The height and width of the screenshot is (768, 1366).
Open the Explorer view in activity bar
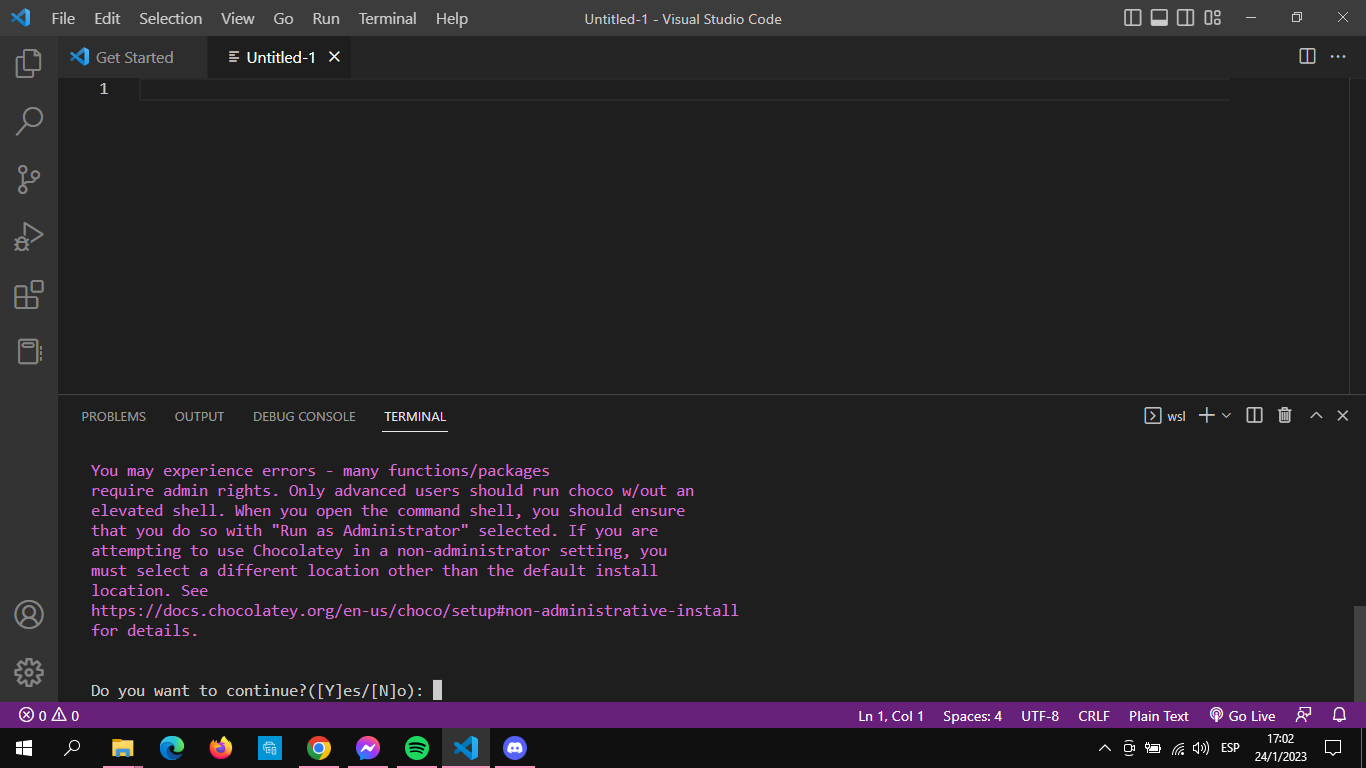pos(29,63)
